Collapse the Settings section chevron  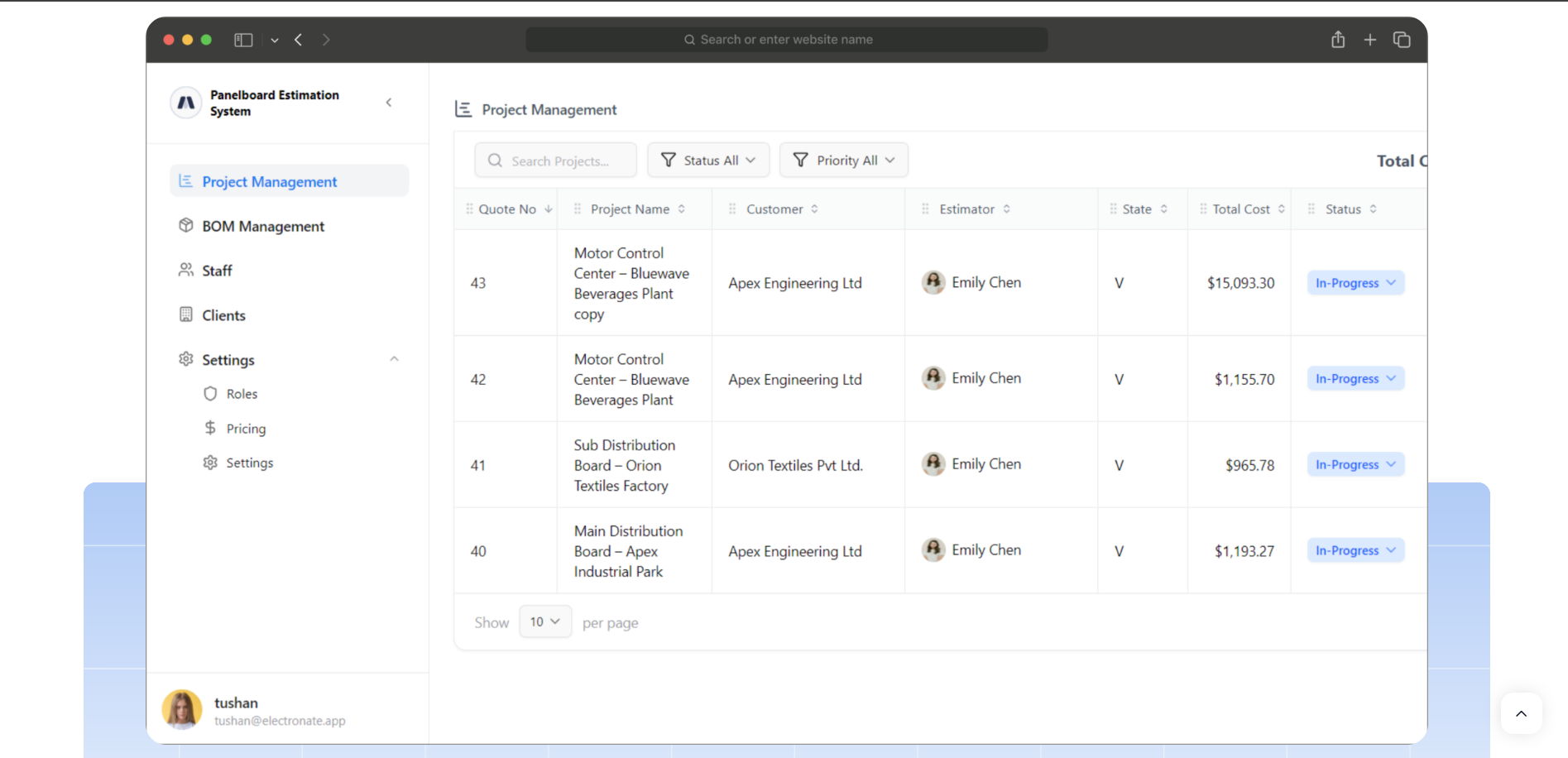(x=394, y=358)
